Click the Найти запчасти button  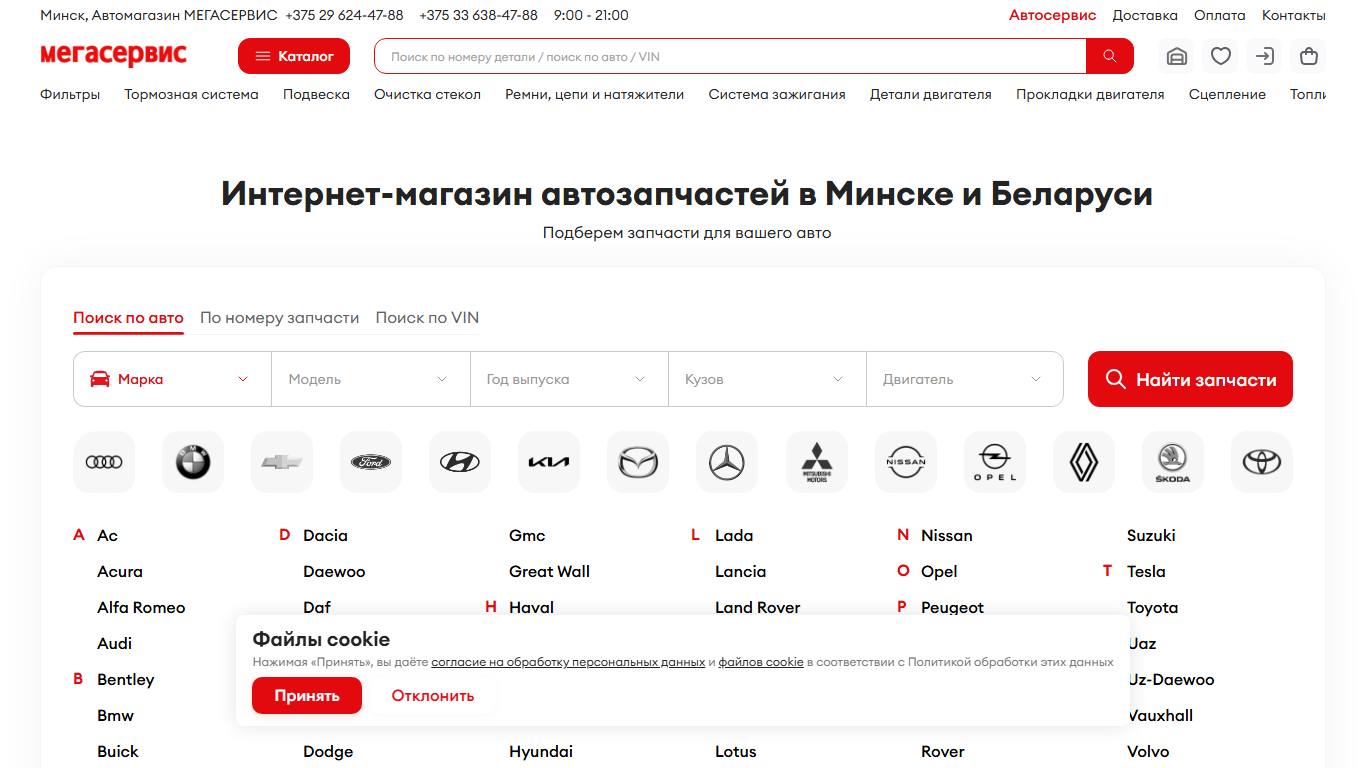(1190, 379)
